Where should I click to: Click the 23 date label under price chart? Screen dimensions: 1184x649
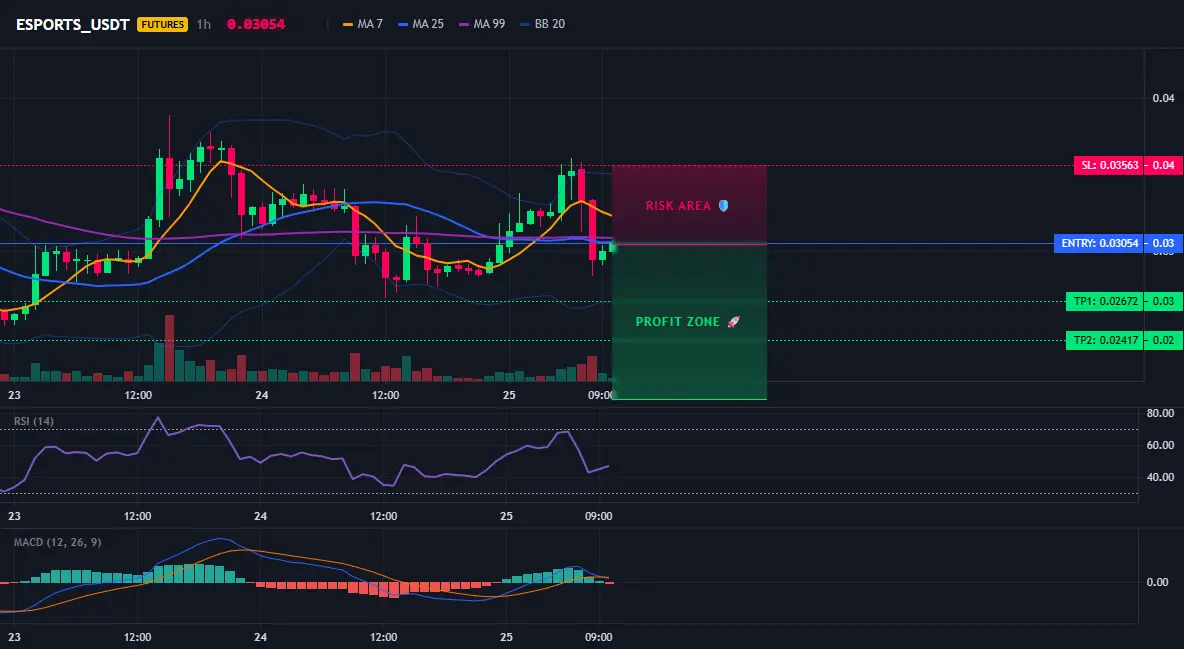14,395
